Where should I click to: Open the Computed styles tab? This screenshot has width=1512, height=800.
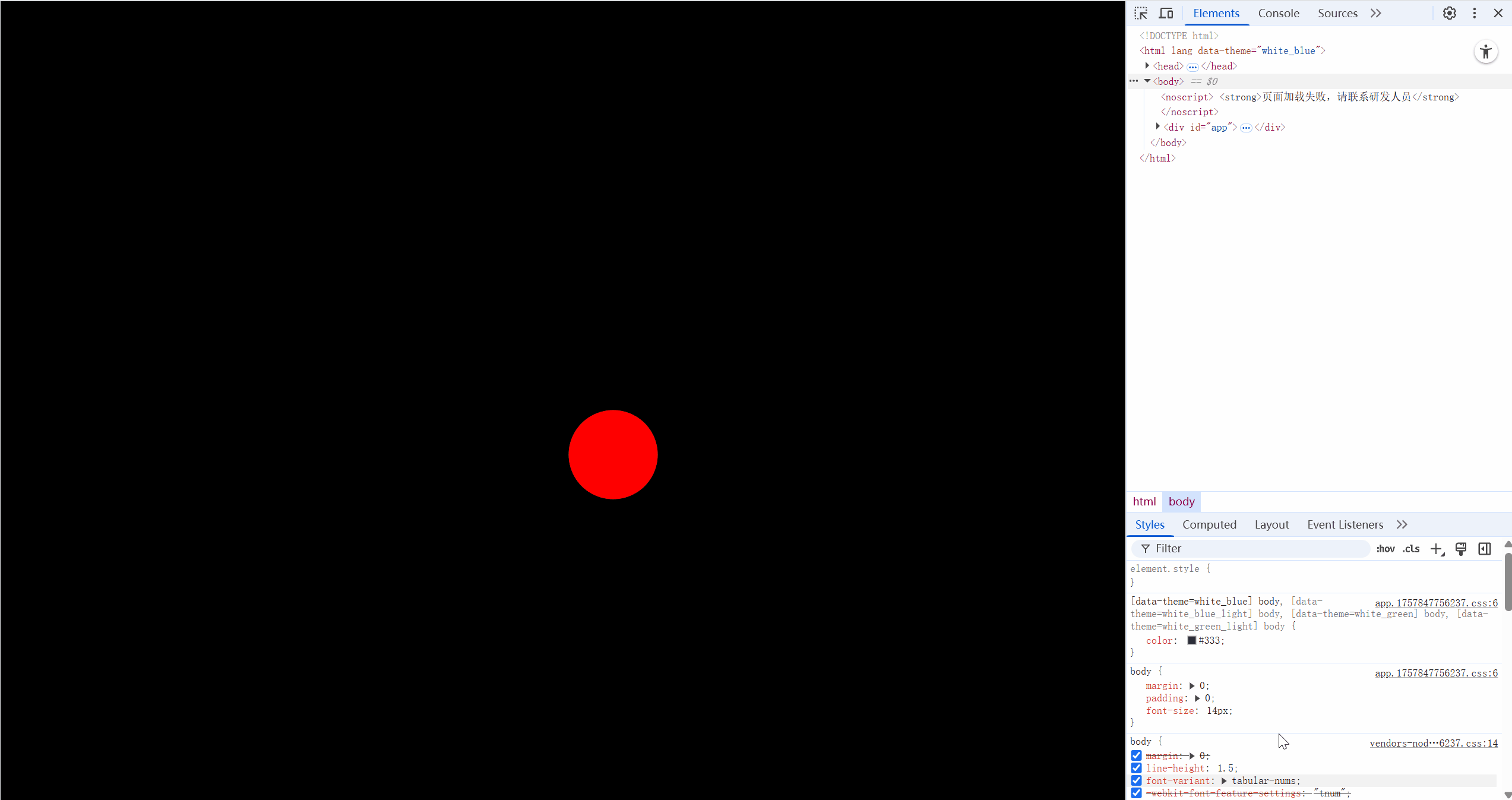coord(1209,524)
